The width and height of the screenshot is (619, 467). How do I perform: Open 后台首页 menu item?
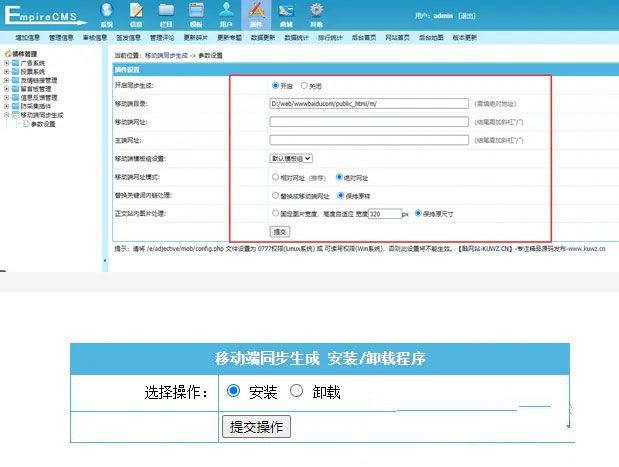(x=364, y=38)
